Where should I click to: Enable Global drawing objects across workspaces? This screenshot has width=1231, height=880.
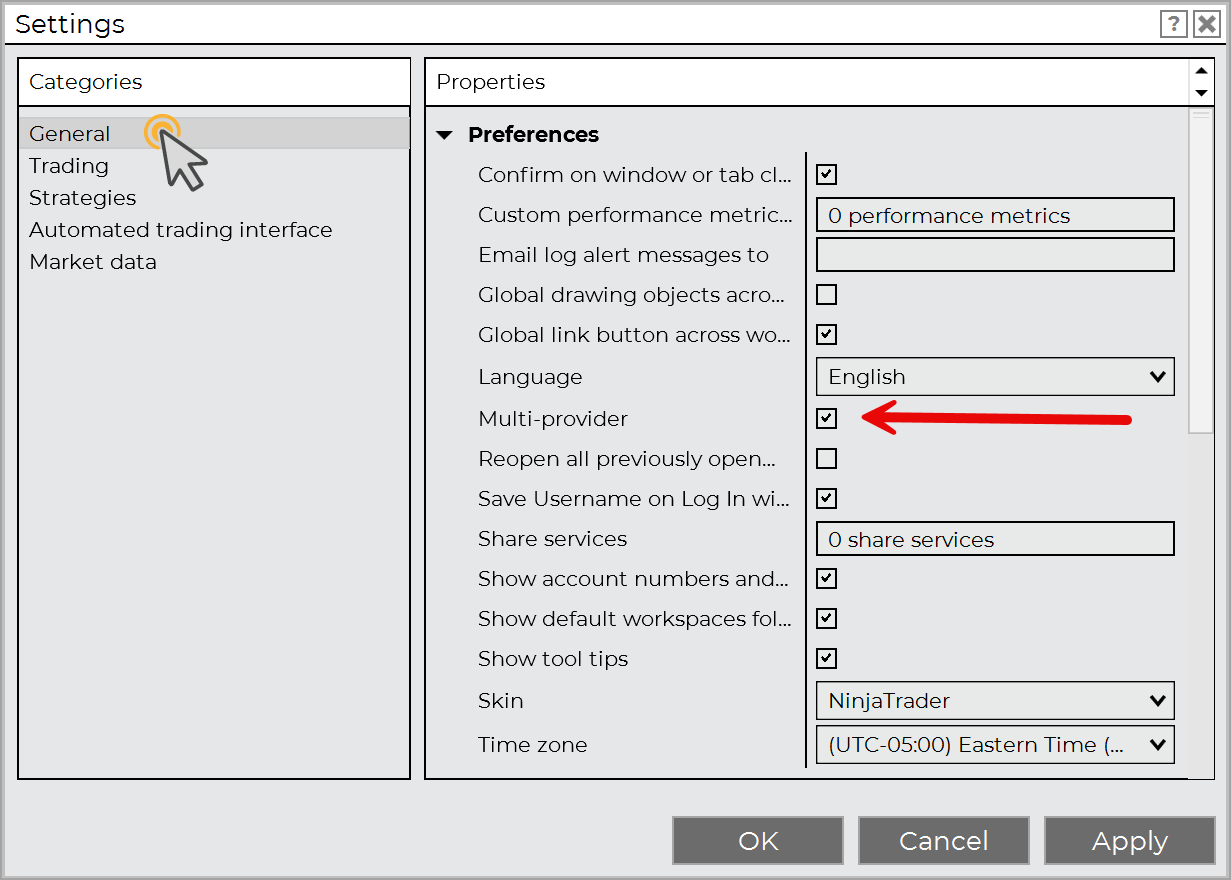click(x=826, y=295)
